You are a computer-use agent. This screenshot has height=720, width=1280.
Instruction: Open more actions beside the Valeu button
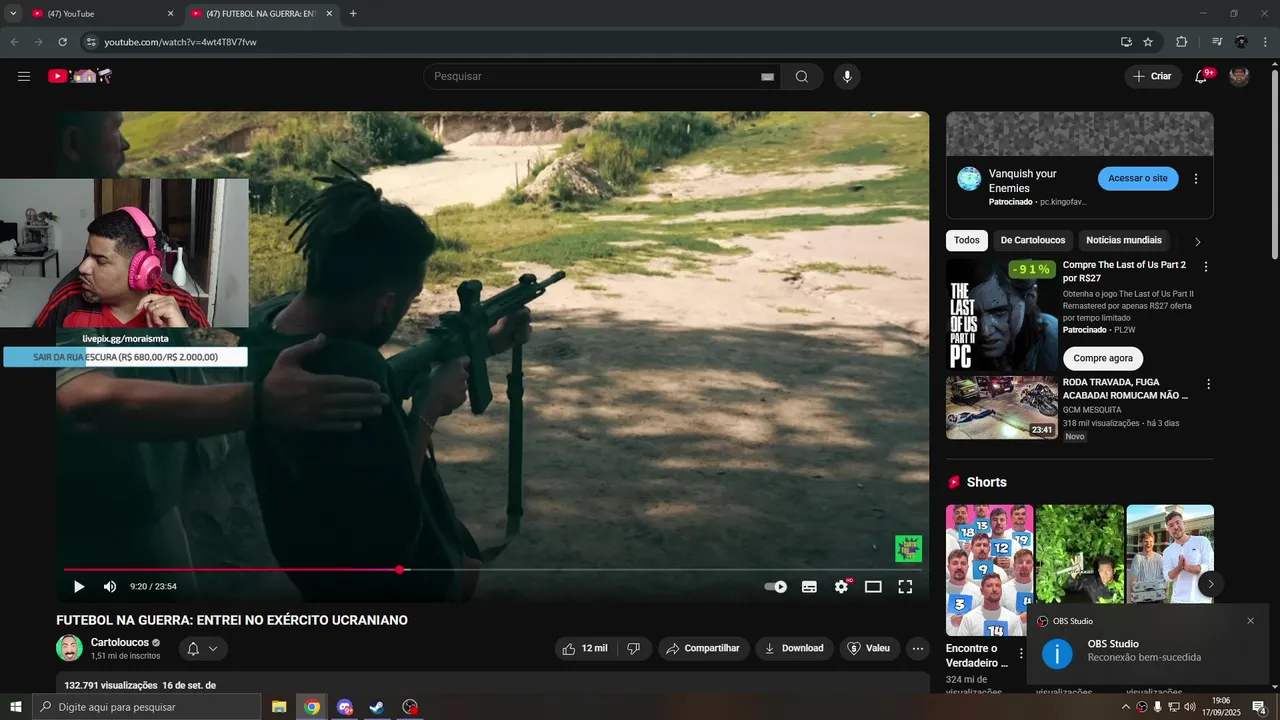(918, 648)
